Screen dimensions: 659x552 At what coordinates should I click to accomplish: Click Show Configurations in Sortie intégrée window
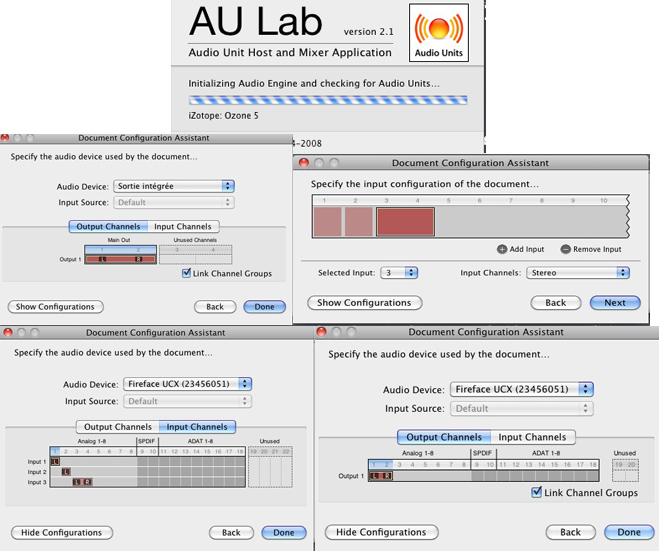coord(55,307)
